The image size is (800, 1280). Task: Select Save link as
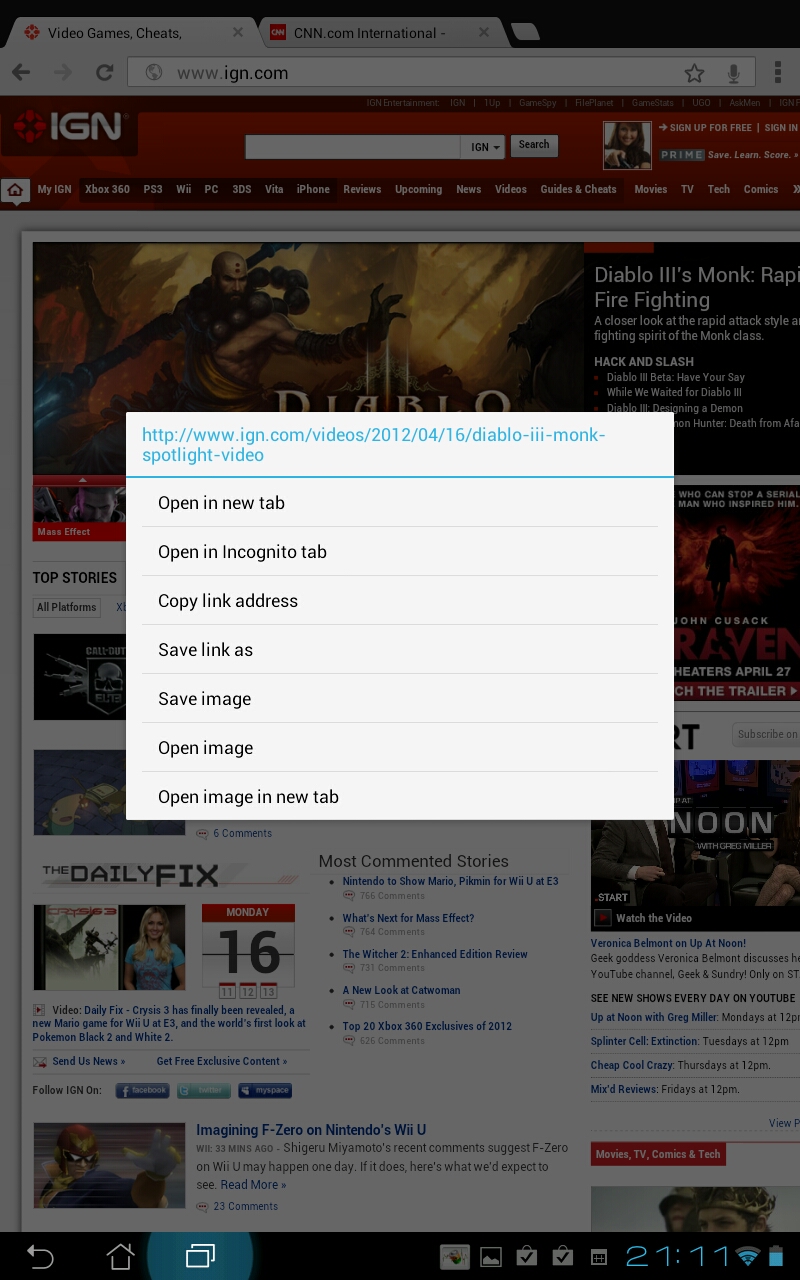pos(399,650)
